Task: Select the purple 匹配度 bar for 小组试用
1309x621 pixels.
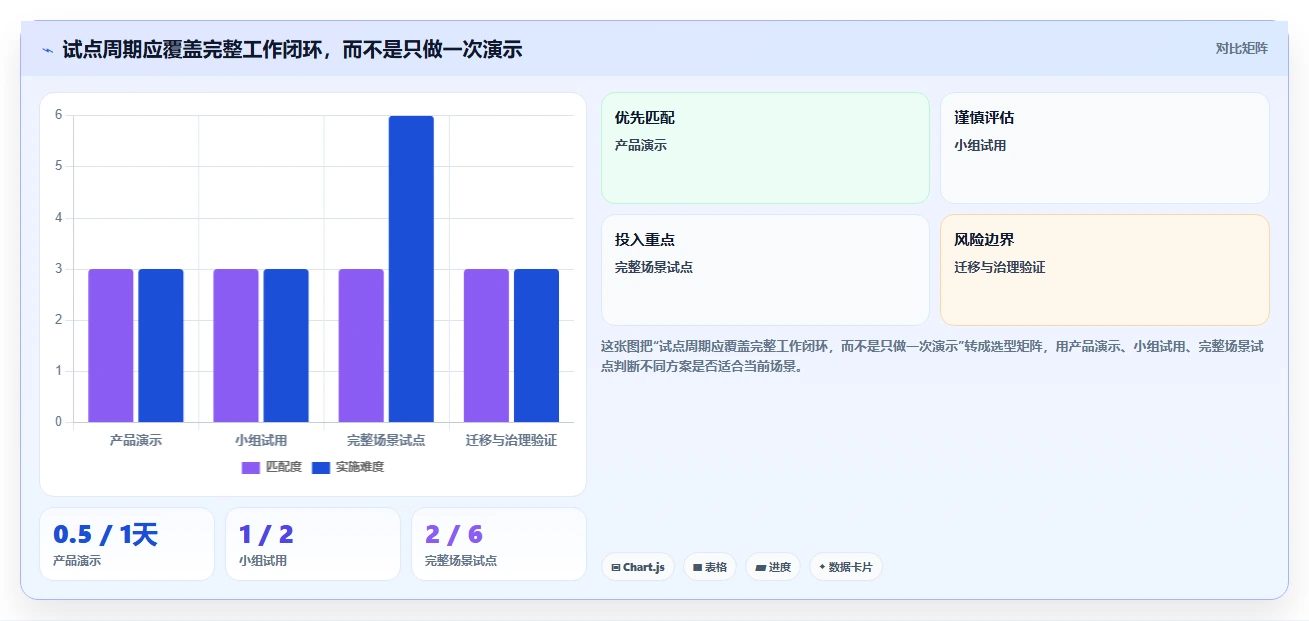Action: click(236, 345)
